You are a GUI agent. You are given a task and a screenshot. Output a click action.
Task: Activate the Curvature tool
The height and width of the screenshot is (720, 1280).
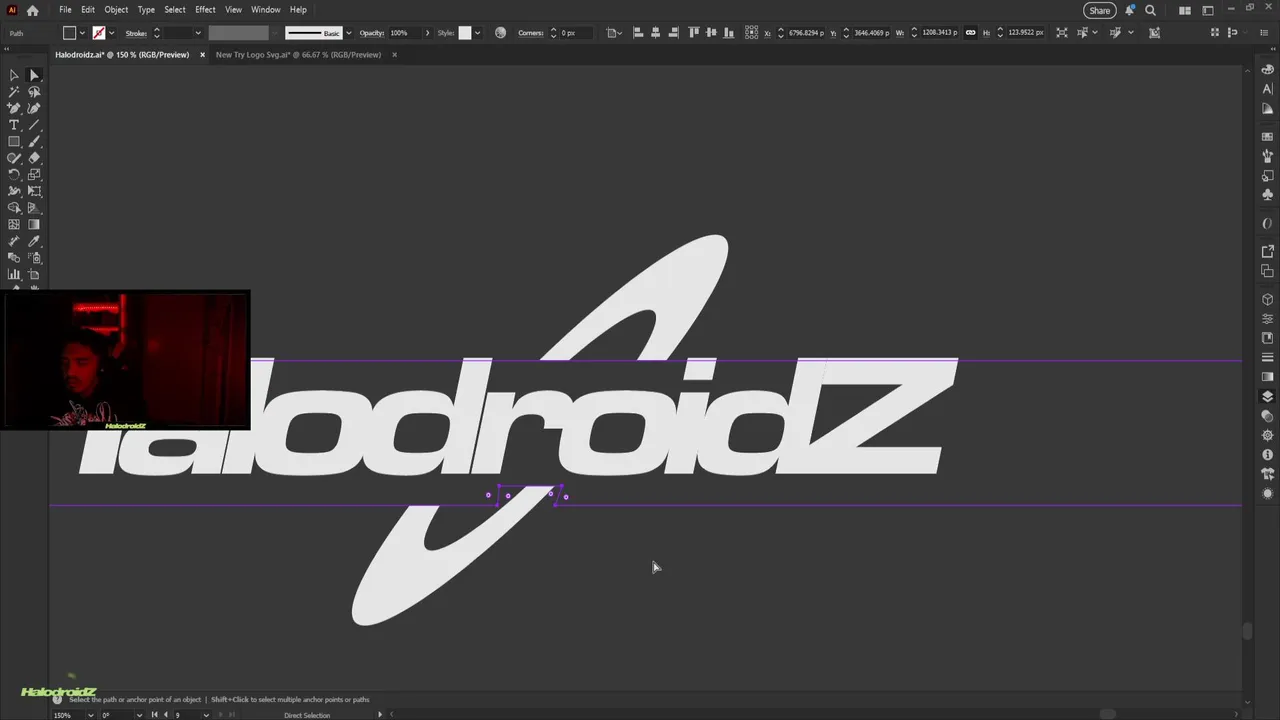point(34,108)
